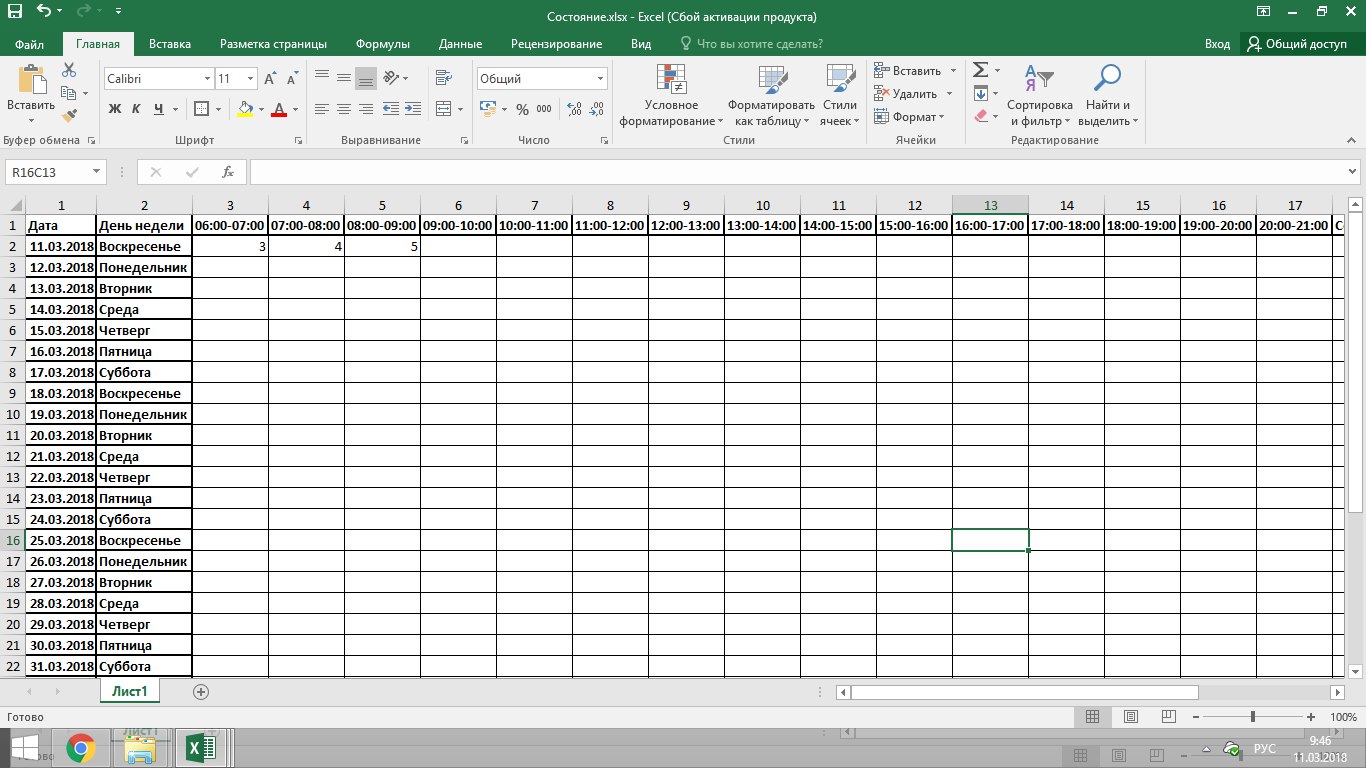Open Условное форматирование
This screenshot has width=1366, height=768.
[x=671, y=96]
